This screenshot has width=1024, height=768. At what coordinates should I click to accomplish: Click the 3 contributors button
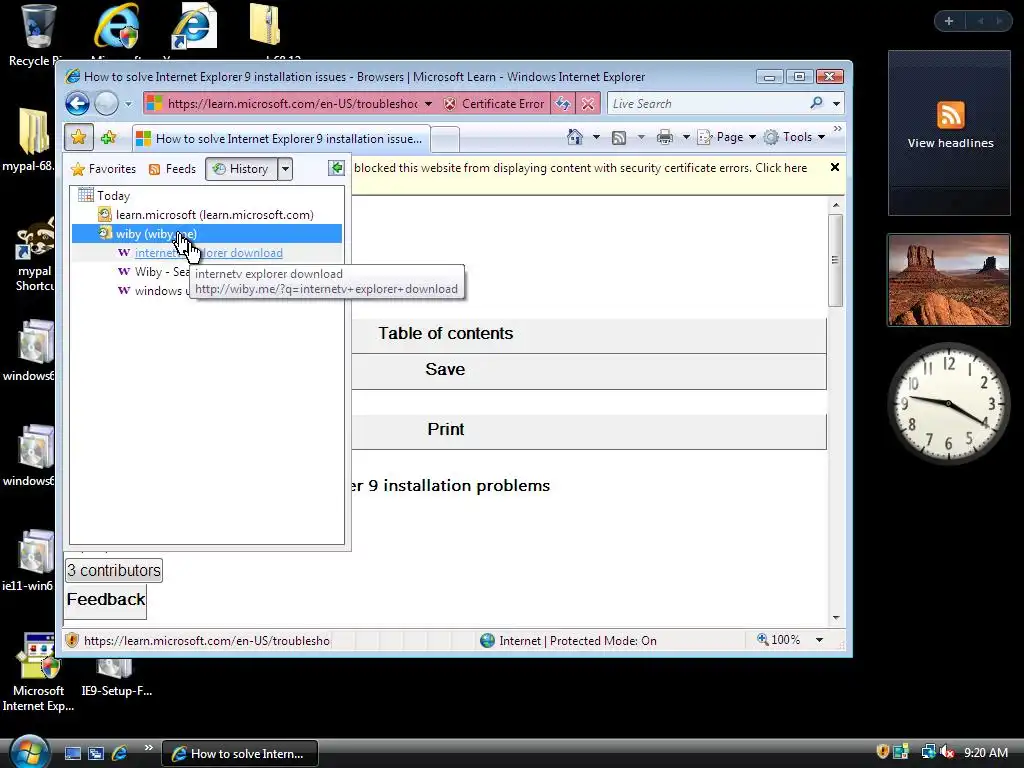coord(114,570)
